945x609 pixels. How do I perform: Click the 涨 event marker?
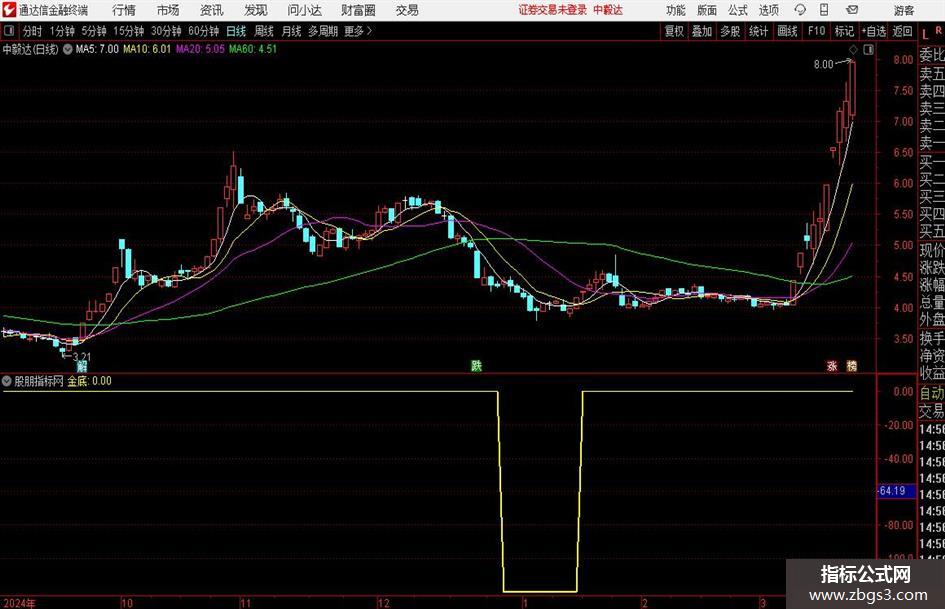pyautogui.click(x=832, y=366)
